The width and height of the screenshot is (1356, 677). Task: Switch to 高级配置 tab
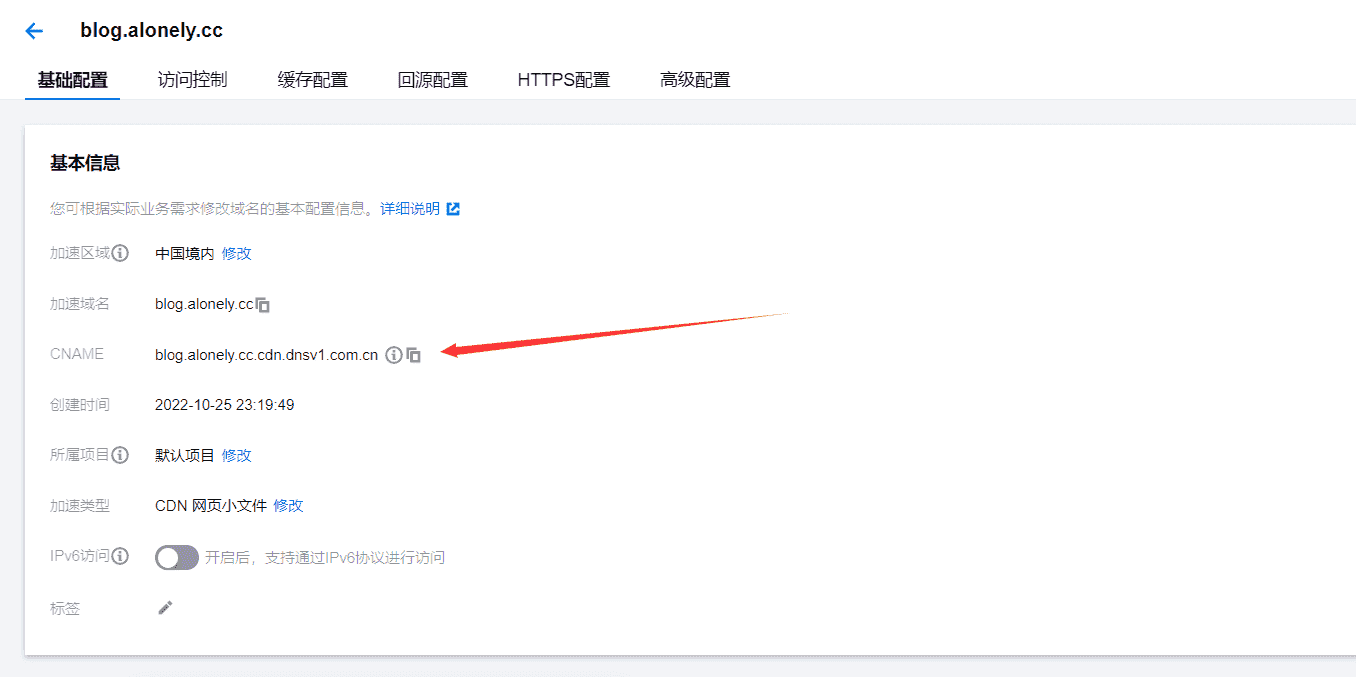coord(695,80)
